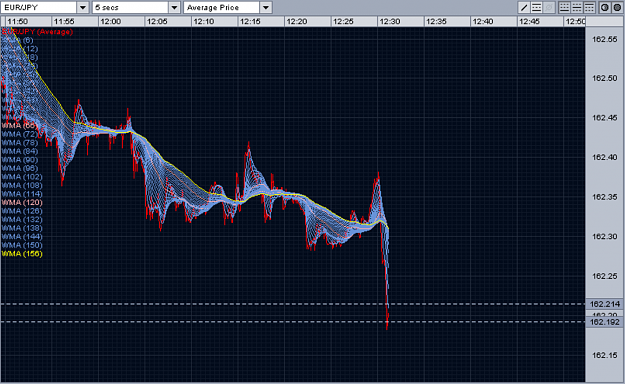Click the 12:45 time axis label
Screen dimensions: 625x384
pos(529,22)
